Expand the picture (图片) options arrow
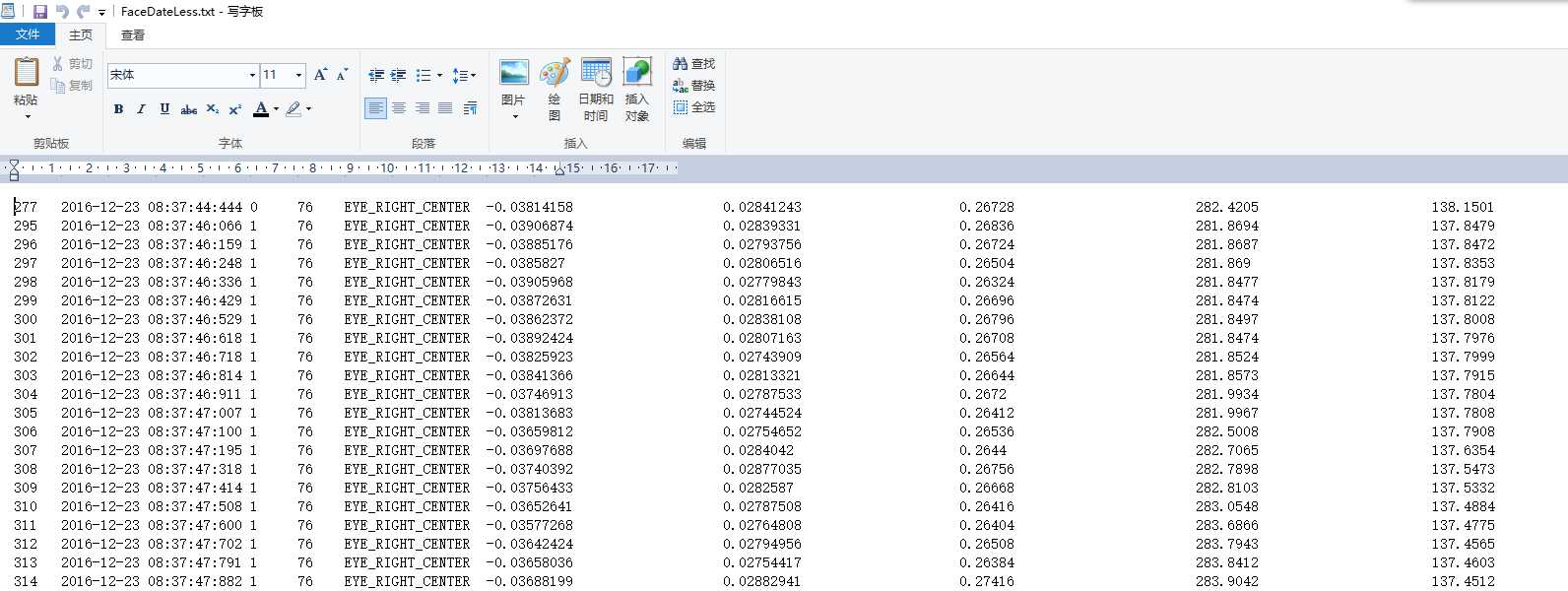Viewport: 1568px width, 591px height. tap(514, 116)
